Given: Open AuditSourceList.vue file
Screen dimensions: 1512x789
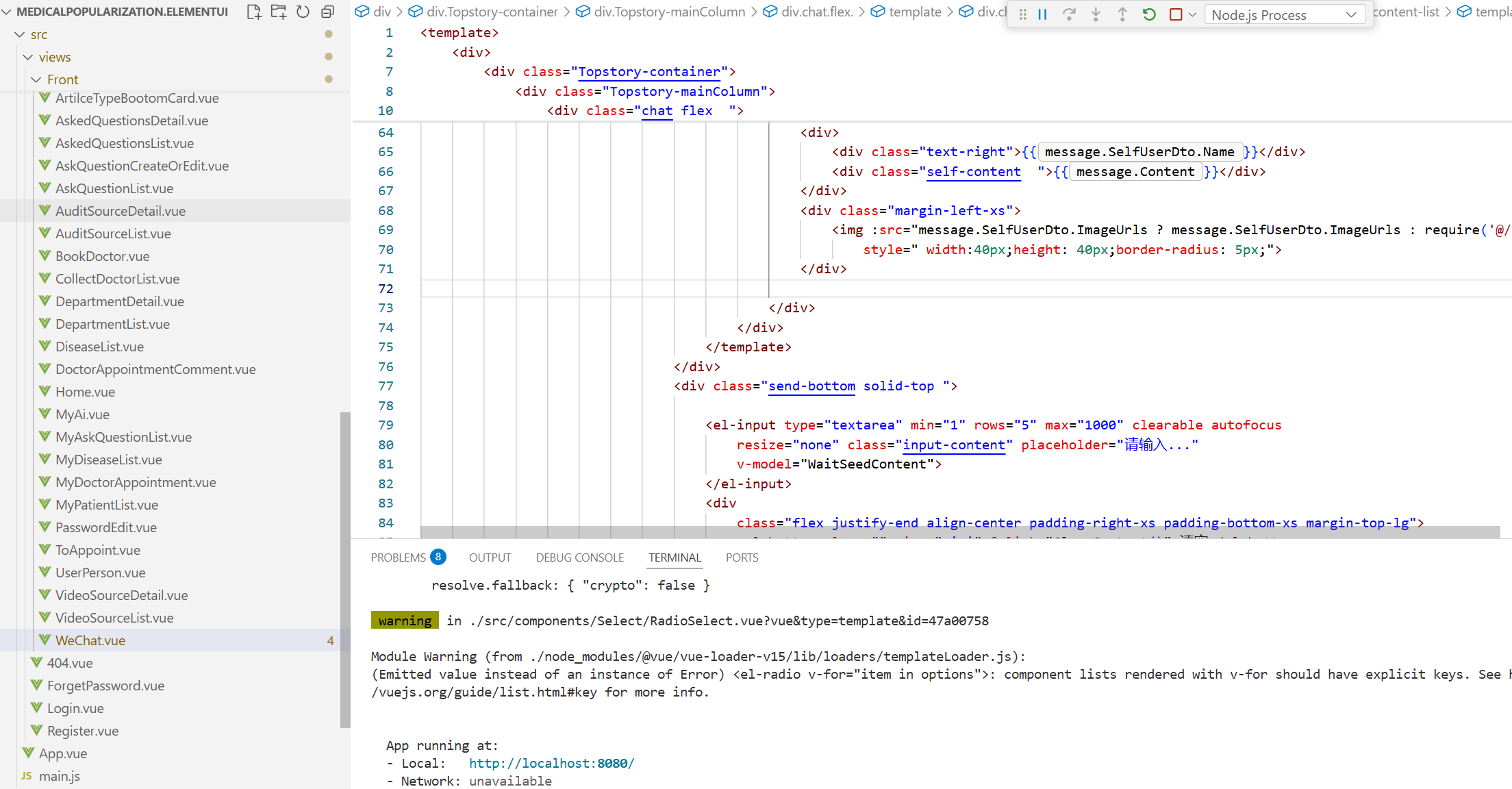Looking at the screenshot, I should [175, 234].
